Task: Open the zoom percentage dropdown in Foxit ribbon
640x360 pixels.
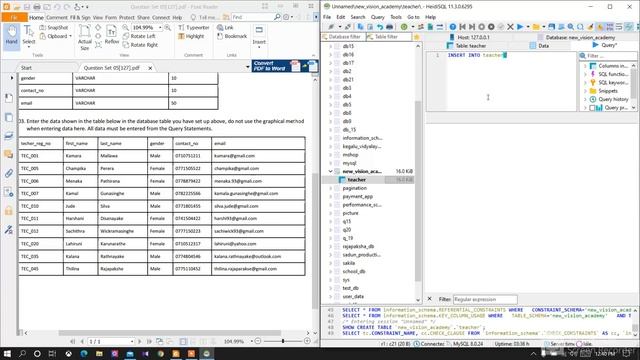Action: click(160, 27)
